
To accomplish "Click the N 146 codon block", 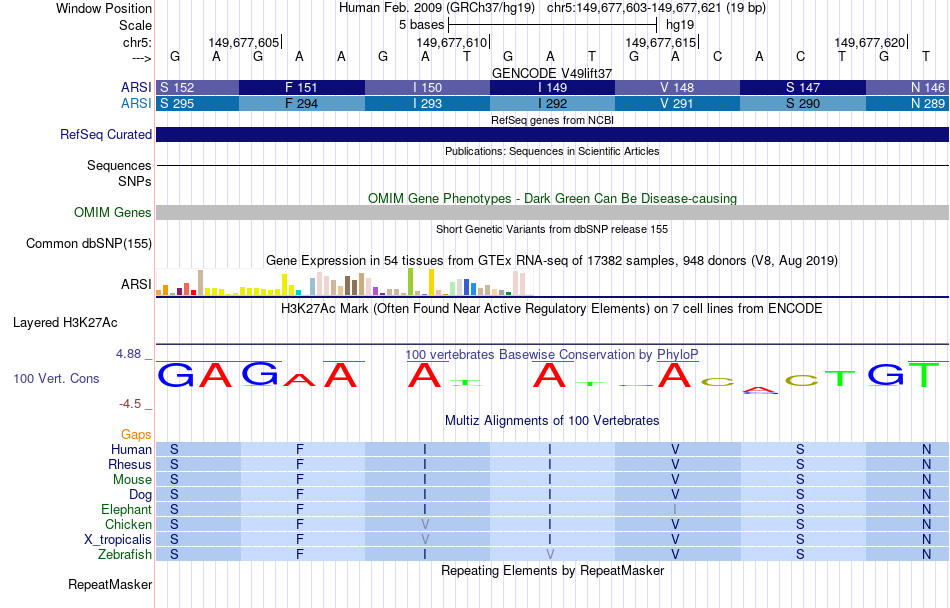I will point(908,87).
